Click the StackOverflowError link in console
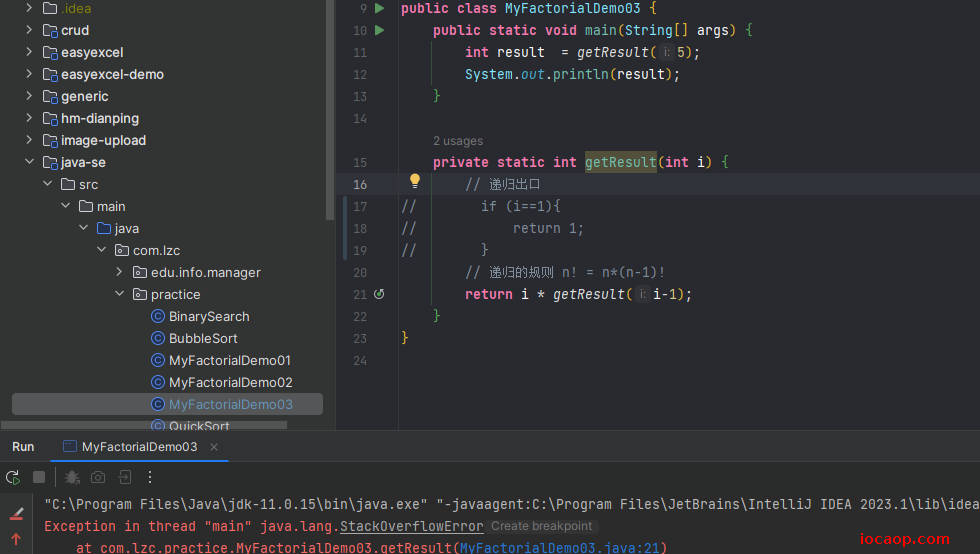 pyautogui.click(x=411, y=526)
